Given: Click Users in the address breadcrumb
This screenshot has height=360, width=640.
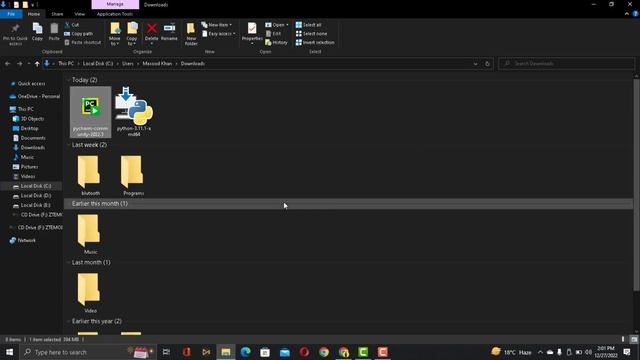Looking at the screenshot, I should [x=128, y=64].
